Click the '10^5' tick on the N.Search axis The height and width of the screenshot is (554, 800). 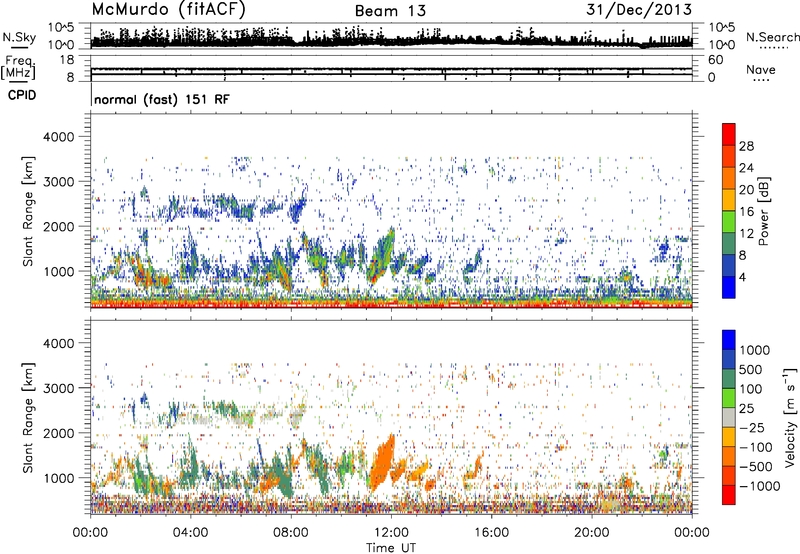721,28
